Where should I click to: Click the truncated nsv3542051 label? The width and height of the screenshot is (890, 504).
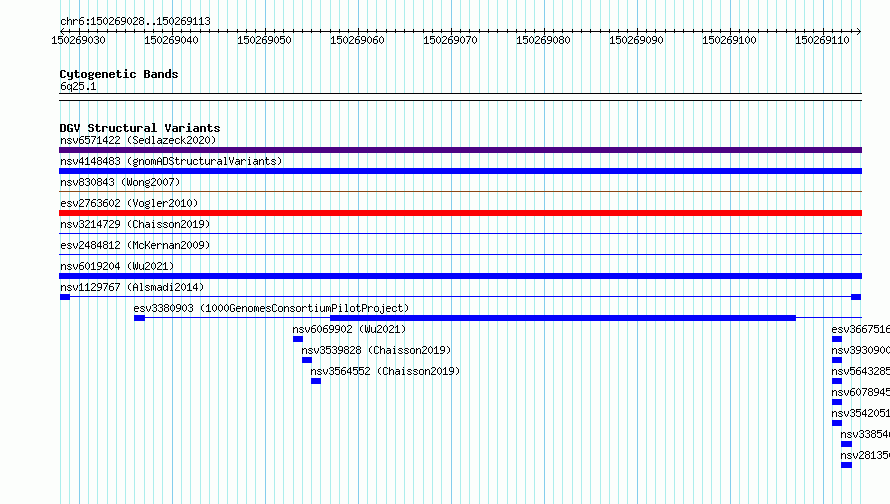860,413
